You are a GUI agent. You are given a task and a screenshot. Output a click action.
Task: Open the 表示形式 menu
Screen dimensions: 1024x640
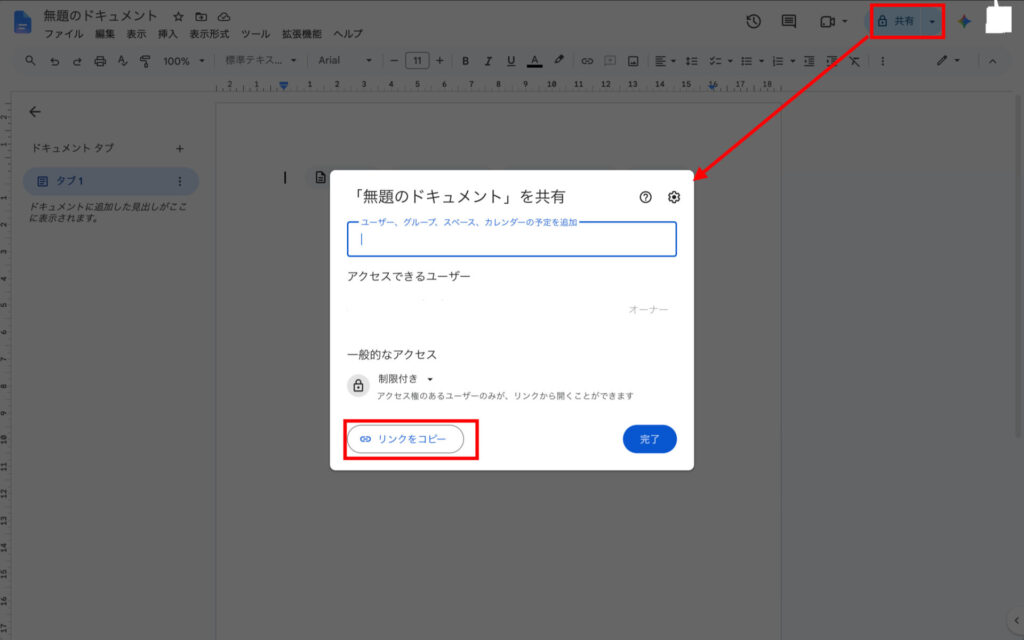coord(209,34)
